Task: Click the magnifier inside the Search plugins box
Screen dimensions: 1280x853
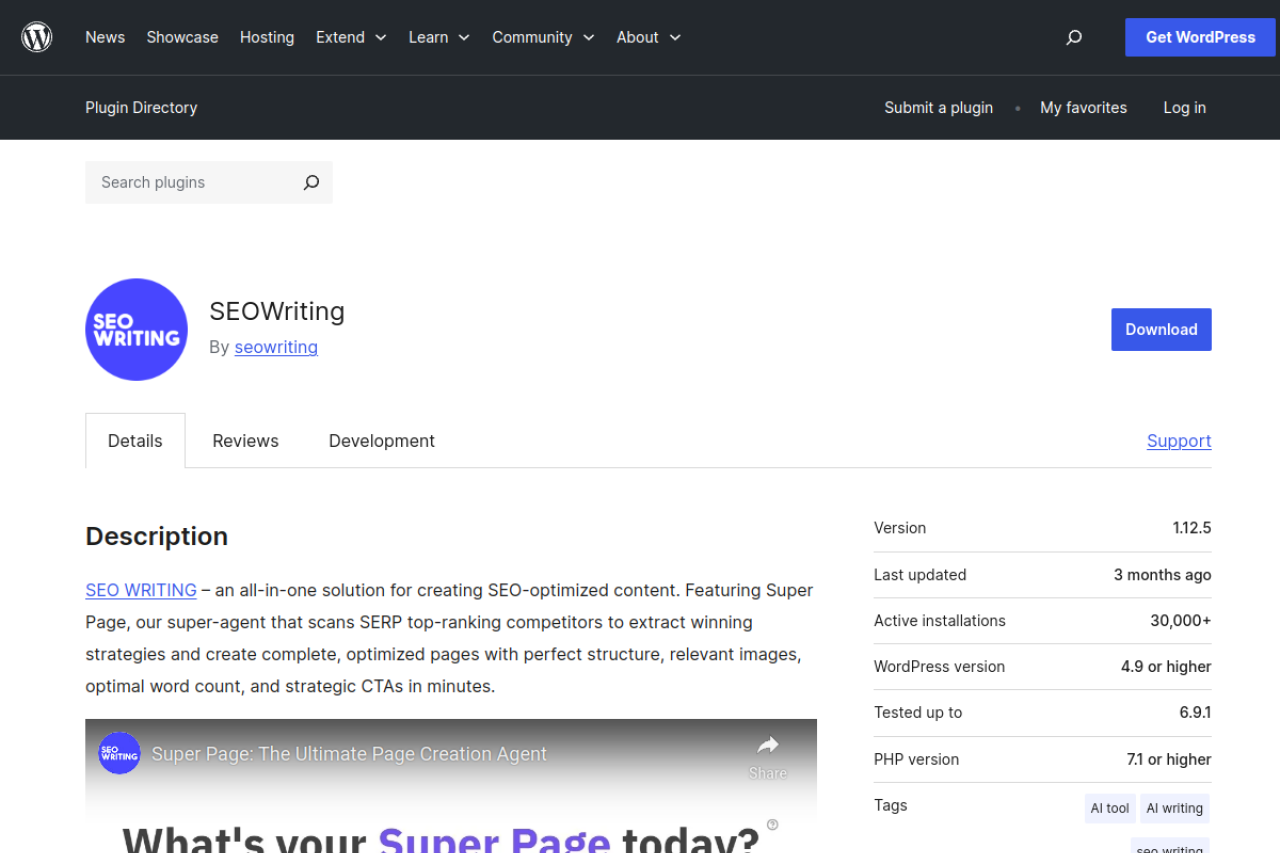Action: pyautogui.click(x=311, y=183)
